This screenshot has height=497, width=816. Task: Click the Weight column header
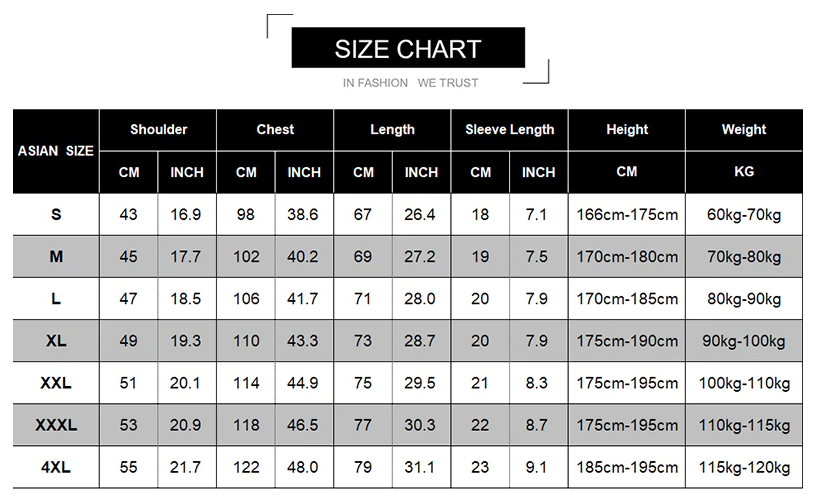pos(744,129)
